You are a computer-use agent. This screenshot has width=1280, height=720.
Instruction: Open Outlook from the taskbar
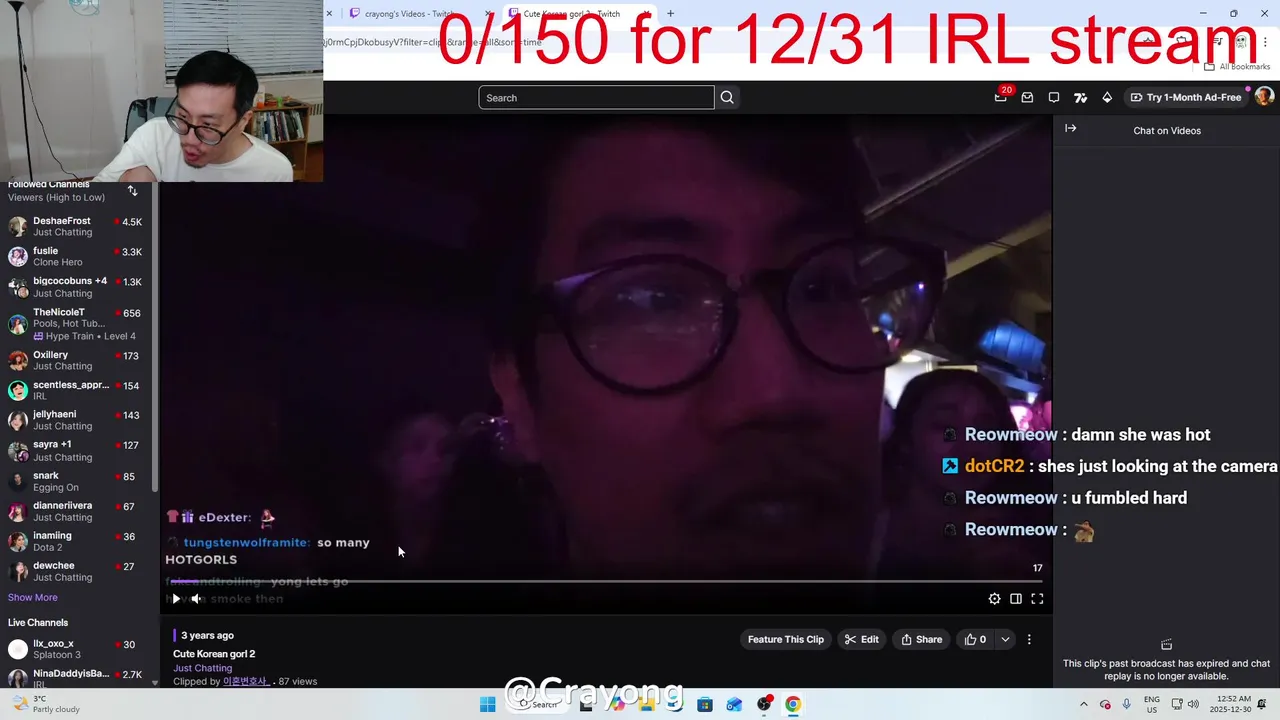[734, 704]
